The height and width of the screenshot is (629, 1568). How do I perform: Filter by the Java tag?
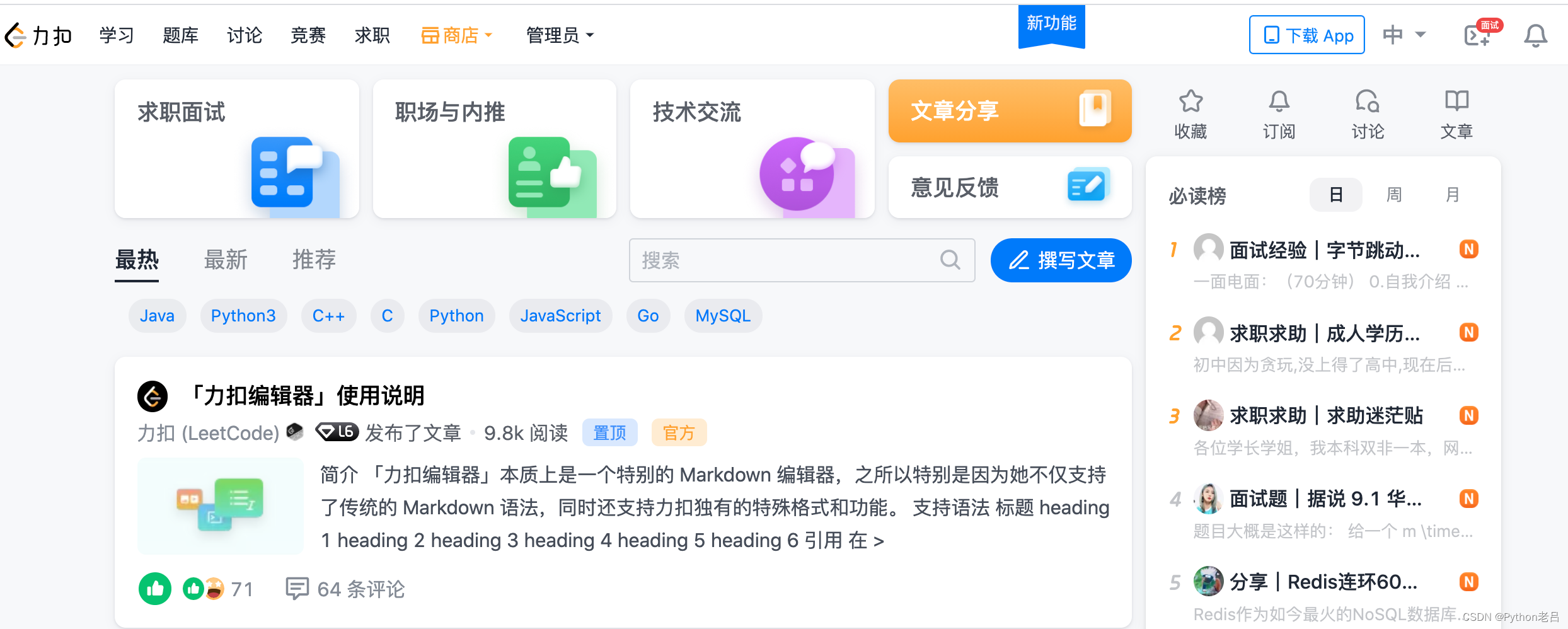pos(157,316)
